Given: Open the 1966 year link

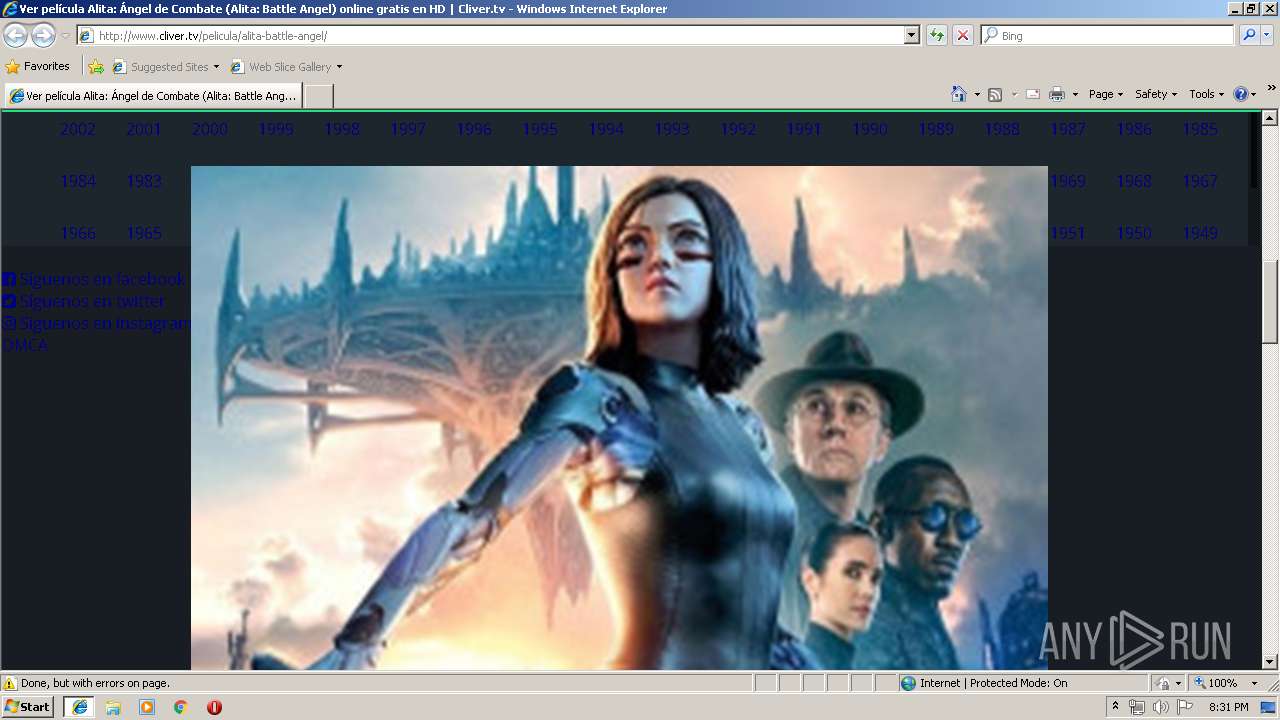Looking at the screenshot, I should point(78,233).
